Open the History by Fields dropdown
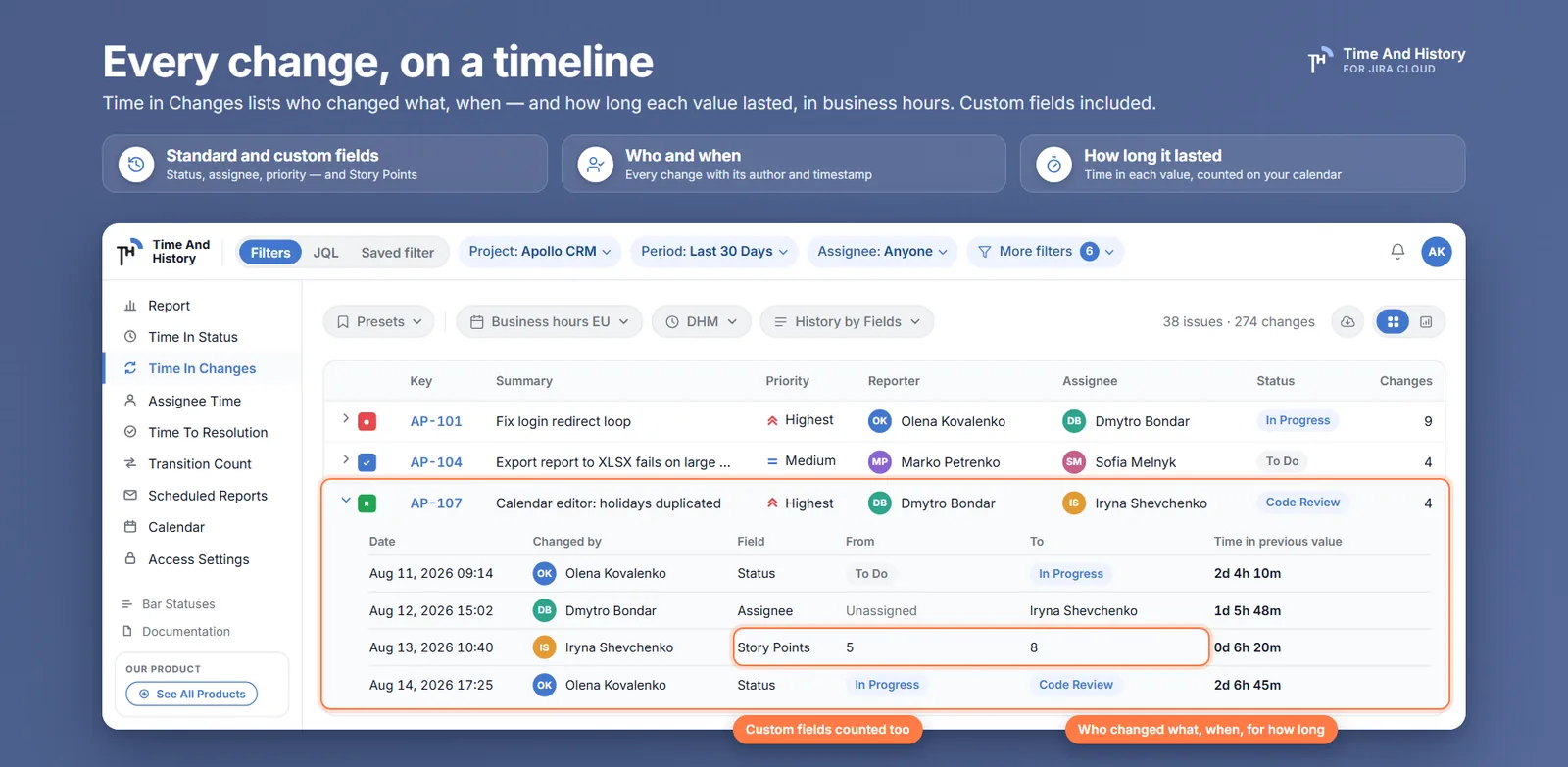 coord(847,321)
